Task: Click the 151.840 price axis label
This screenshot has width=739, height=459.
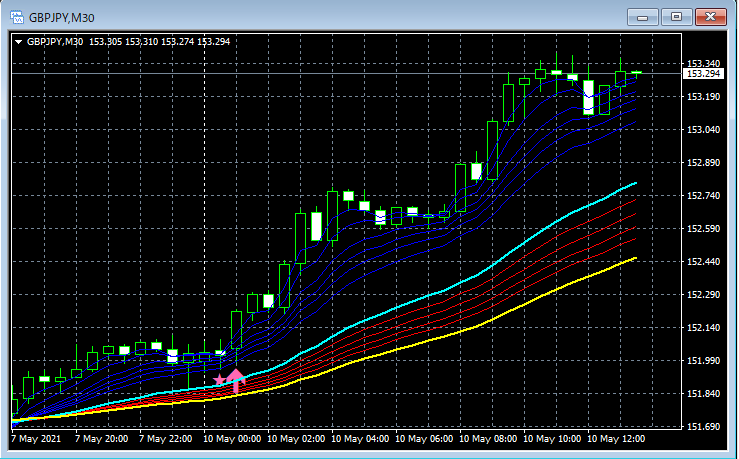Action: point(703,393)
